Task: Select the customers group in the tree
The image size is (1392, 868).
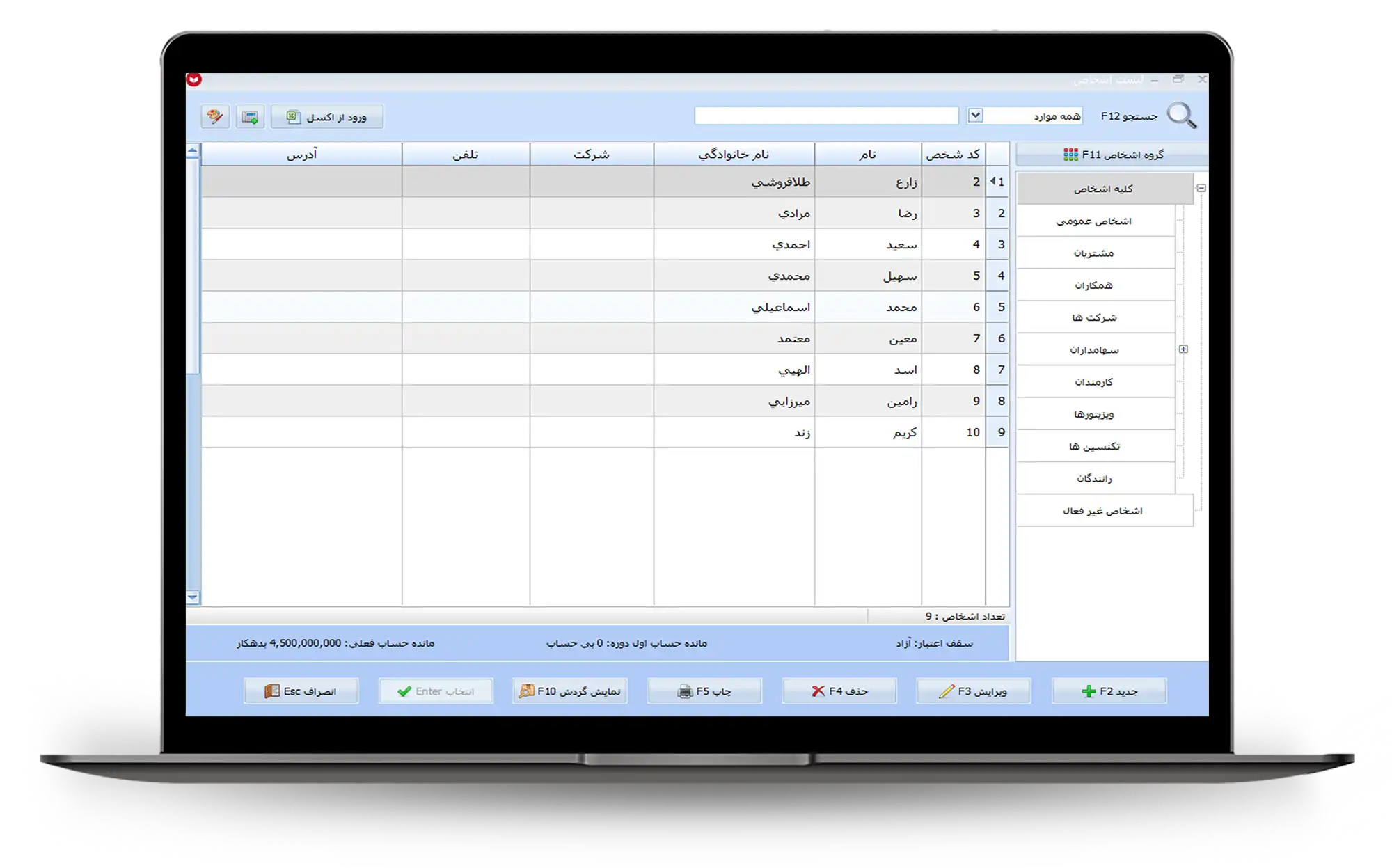Action: [1093, 253]
